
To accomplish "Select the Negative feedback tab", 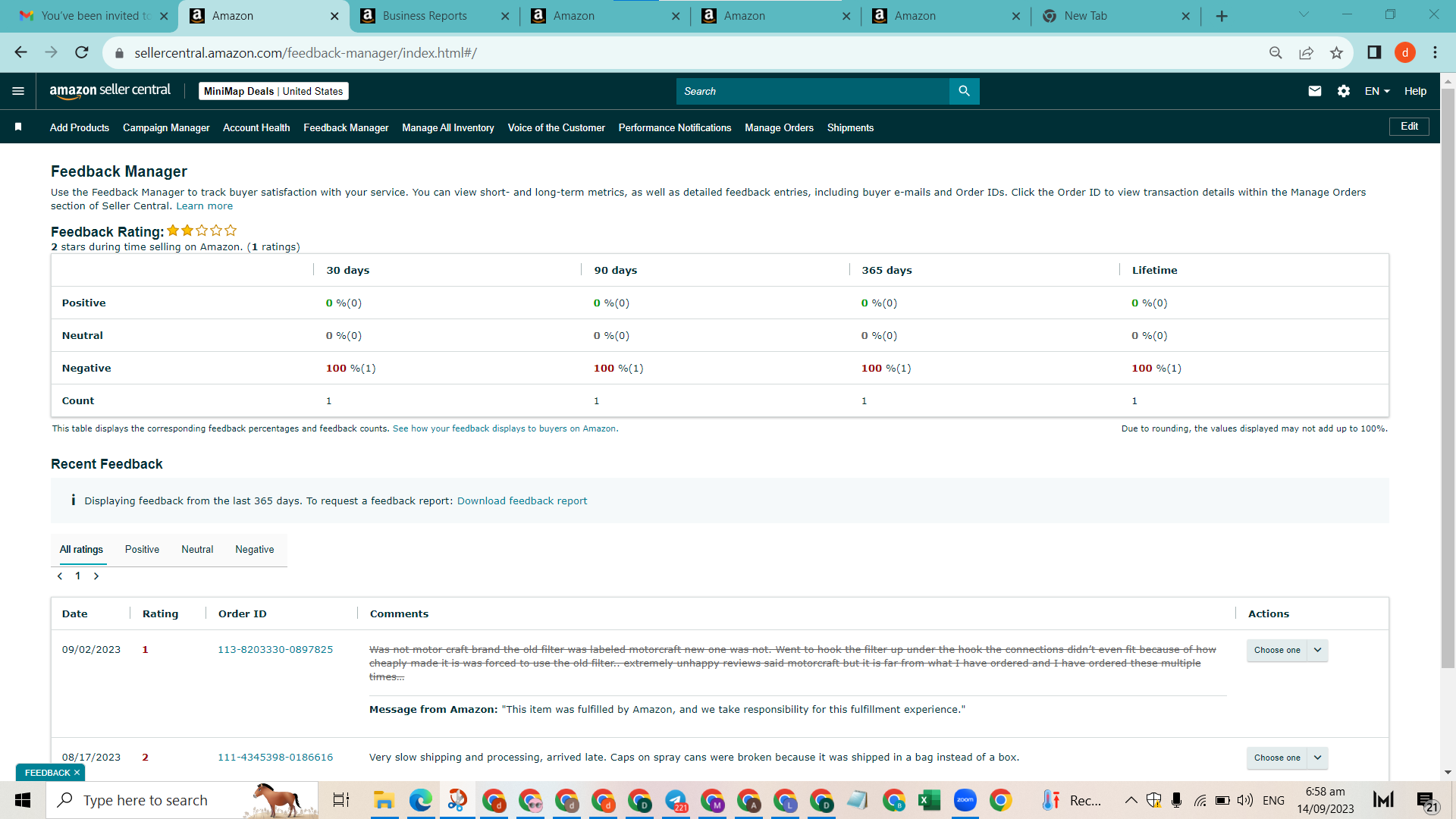I will (x=255, y=550).
